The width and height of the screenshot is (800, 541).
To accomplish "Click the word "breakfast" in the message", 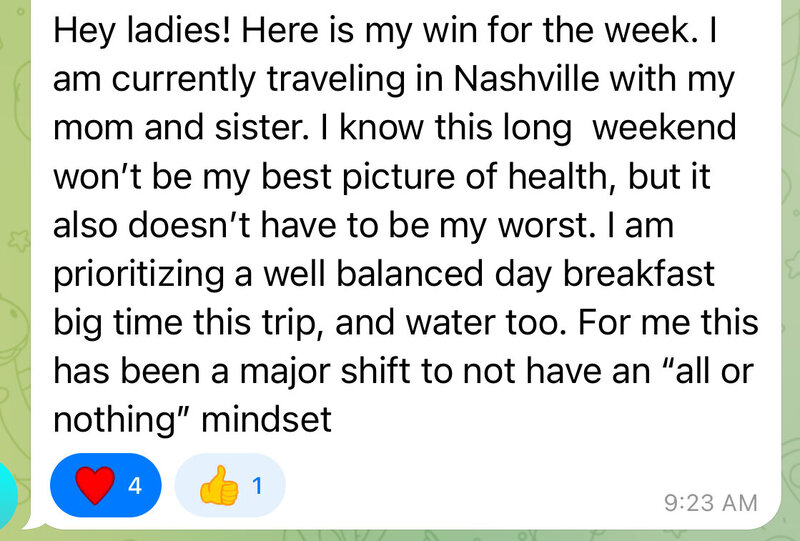I will pyautogui.click(x=638, y=274).
